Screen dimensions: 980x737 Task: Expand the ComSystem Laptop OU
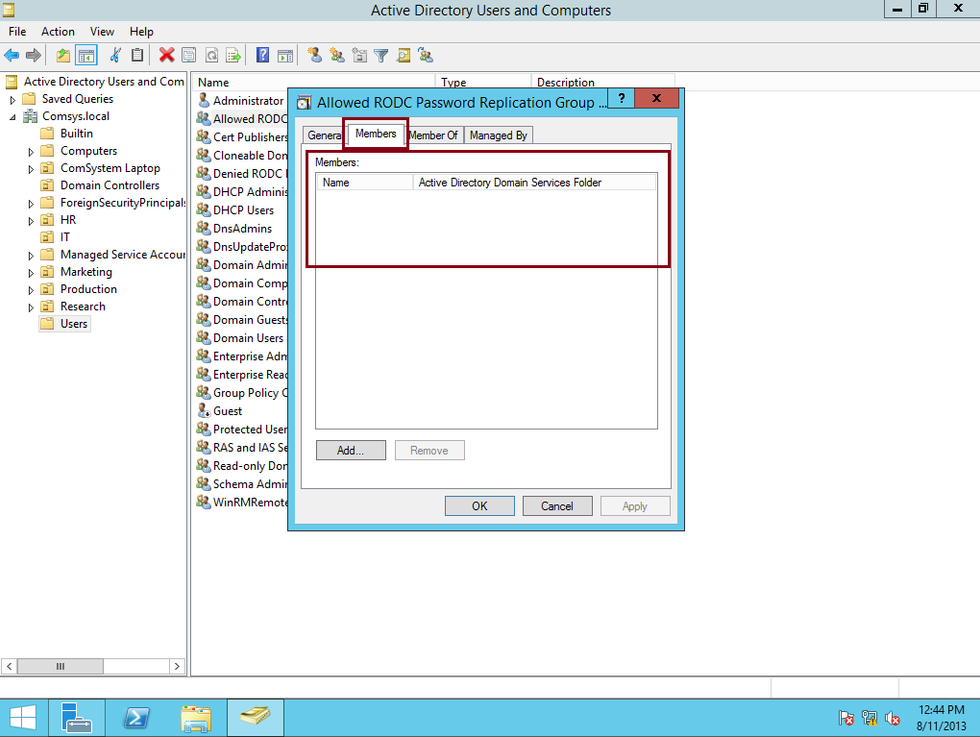tap(31, 169)
